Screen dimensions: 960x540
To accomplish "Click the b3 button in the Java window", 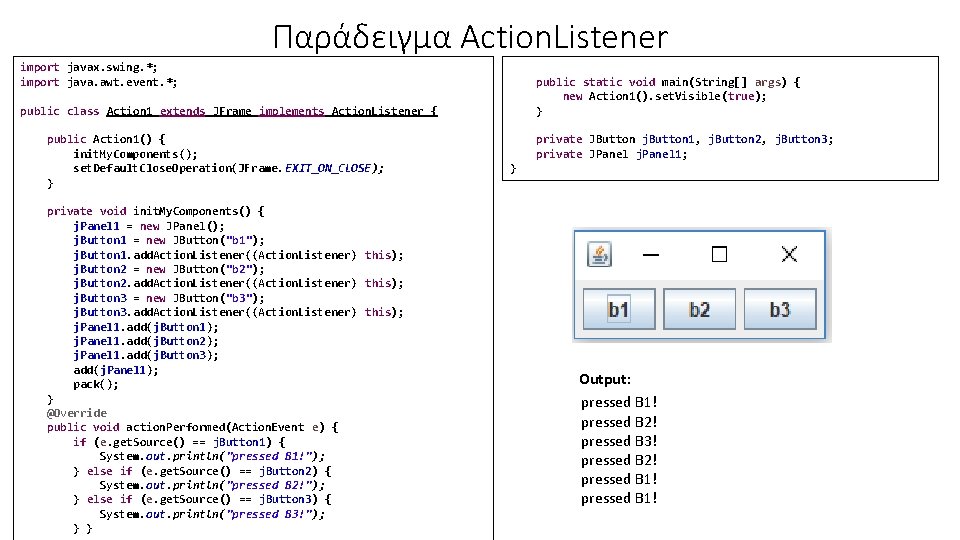I will pyautogui.click(x=780, y=309).
